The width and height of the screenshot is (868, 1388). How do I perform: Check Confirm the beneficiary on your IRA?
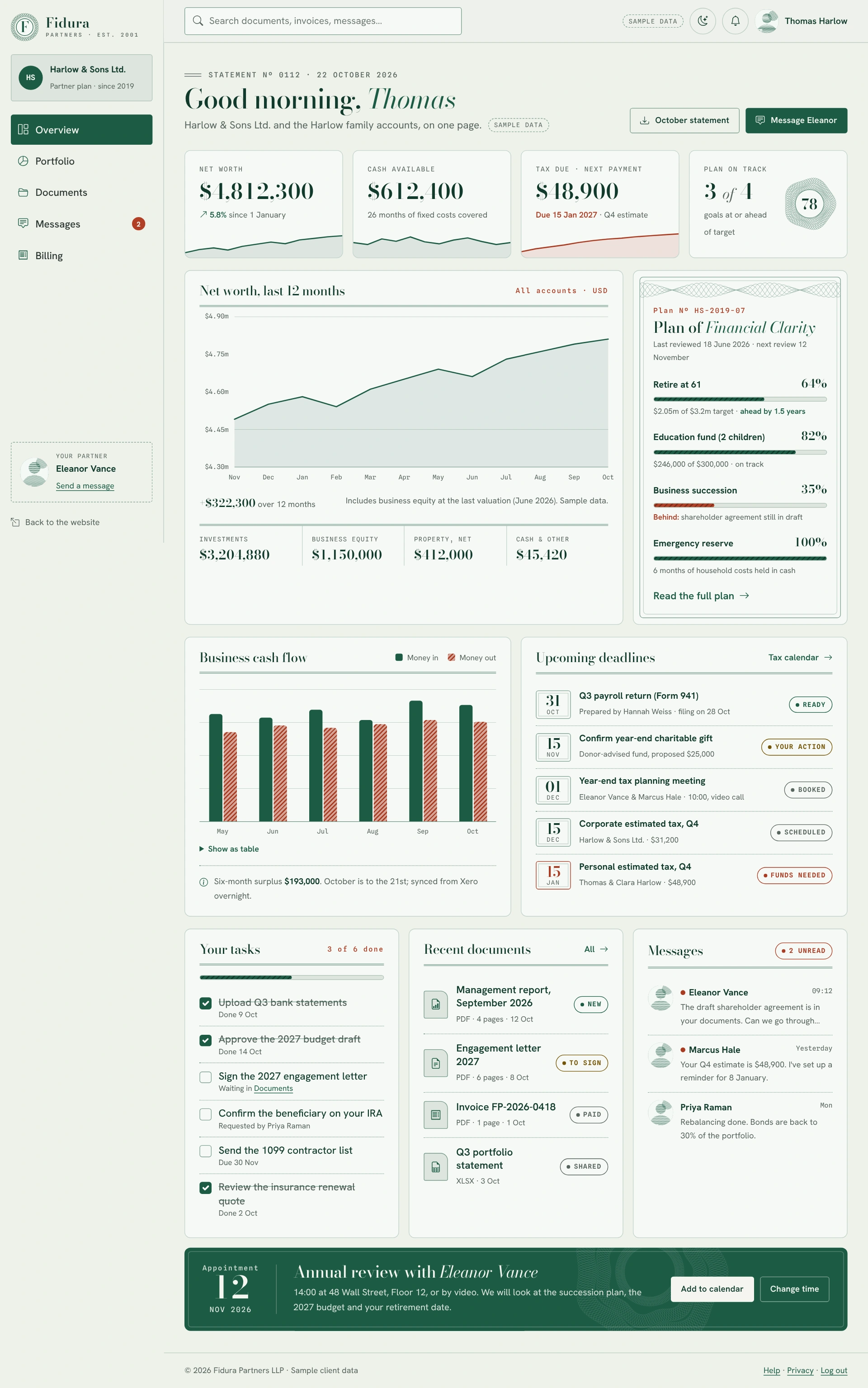(x=206, y=1114)
